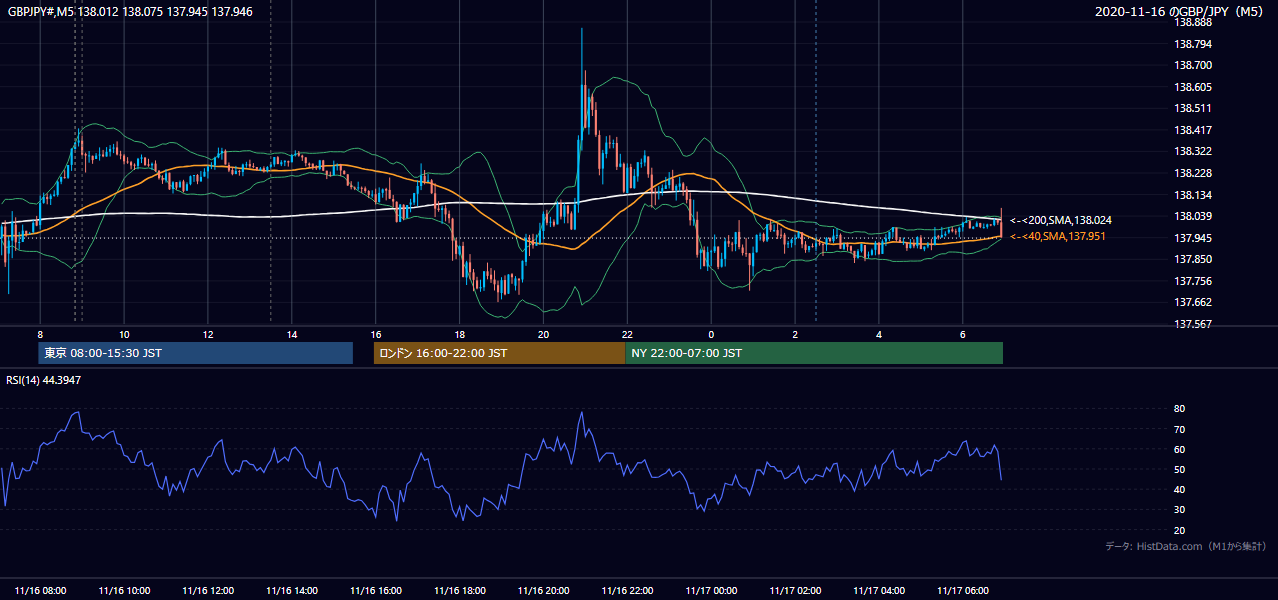Click price axis value 138.511
The image size is (1278, 600).
pyautogui.click(x=1193, y=108)
